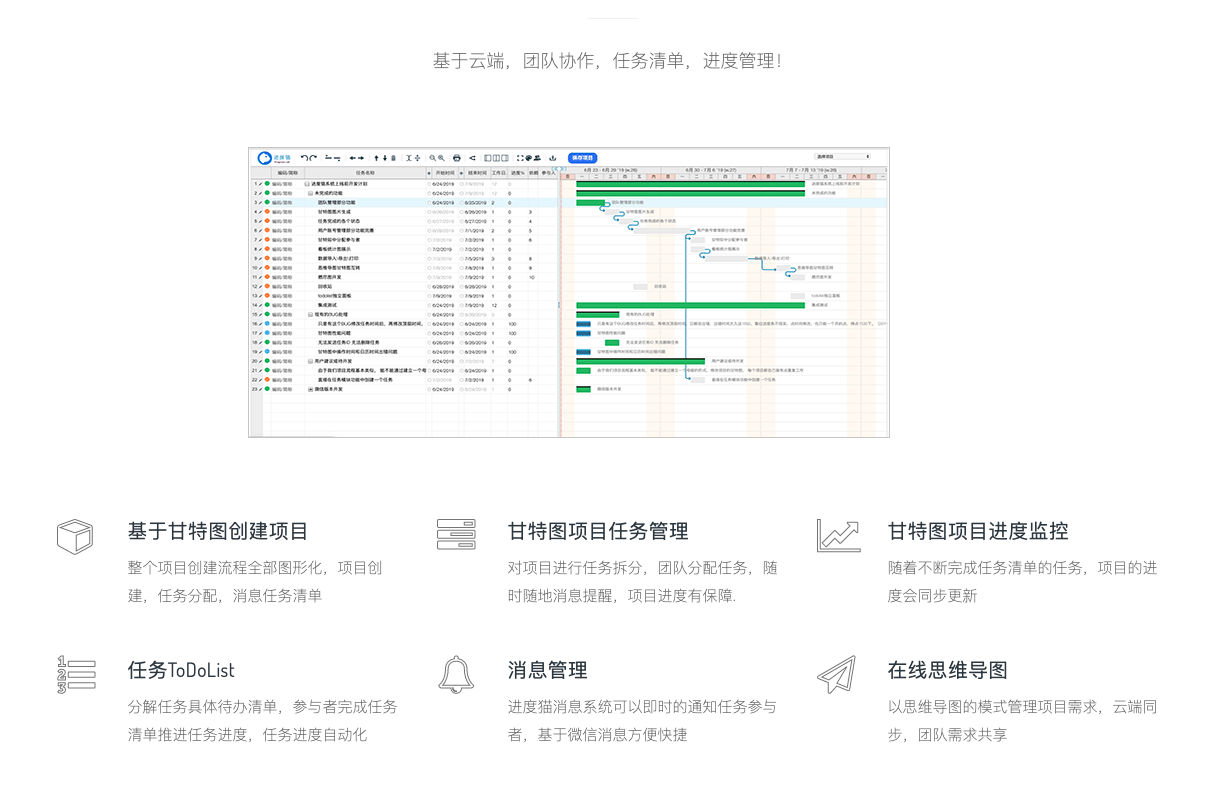Click the indent task arrow icon
This screenshot has width=1214, height=797.
point(361,158)
